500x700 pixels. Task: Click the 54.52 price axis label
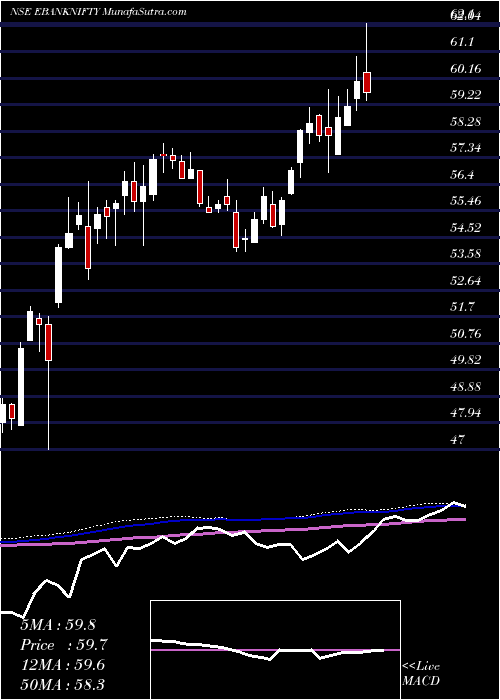click(465, 228)
